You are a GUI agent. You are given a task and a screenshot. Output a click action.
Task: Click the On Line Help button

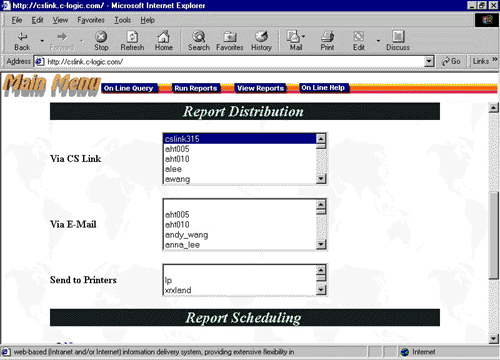[x=323, y=88]
